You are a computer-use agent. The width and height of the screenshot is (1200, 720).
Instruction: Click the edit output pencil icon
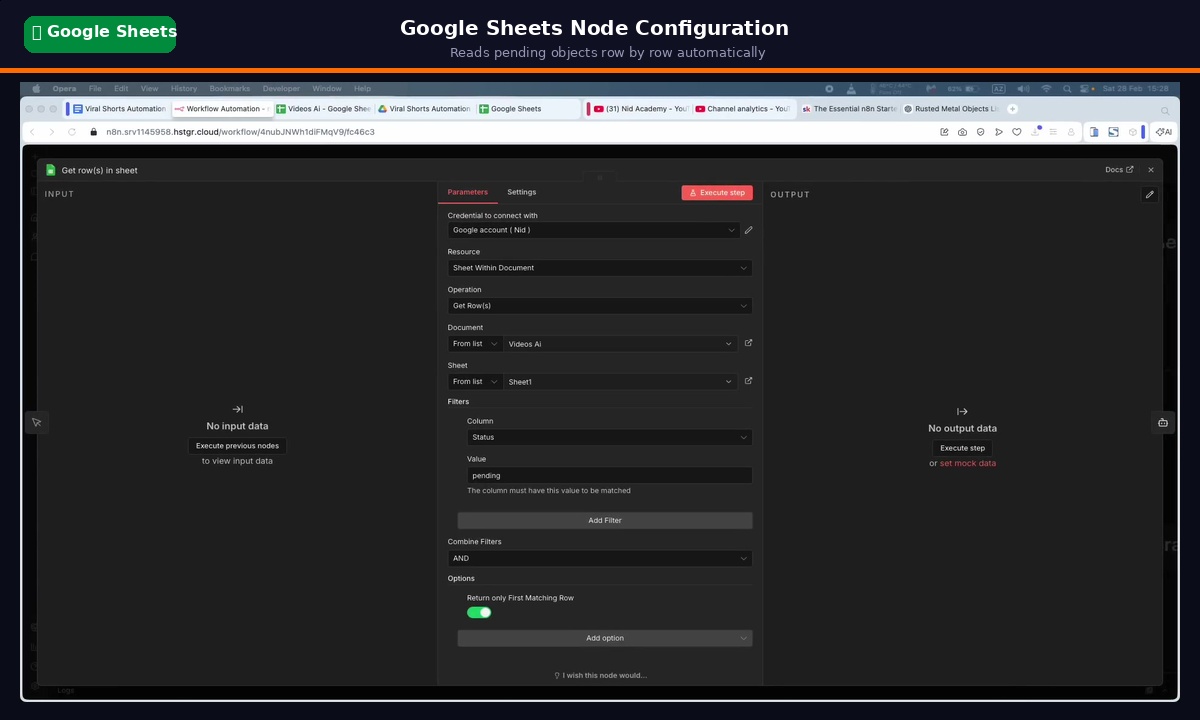click(x=1150, y=195)
